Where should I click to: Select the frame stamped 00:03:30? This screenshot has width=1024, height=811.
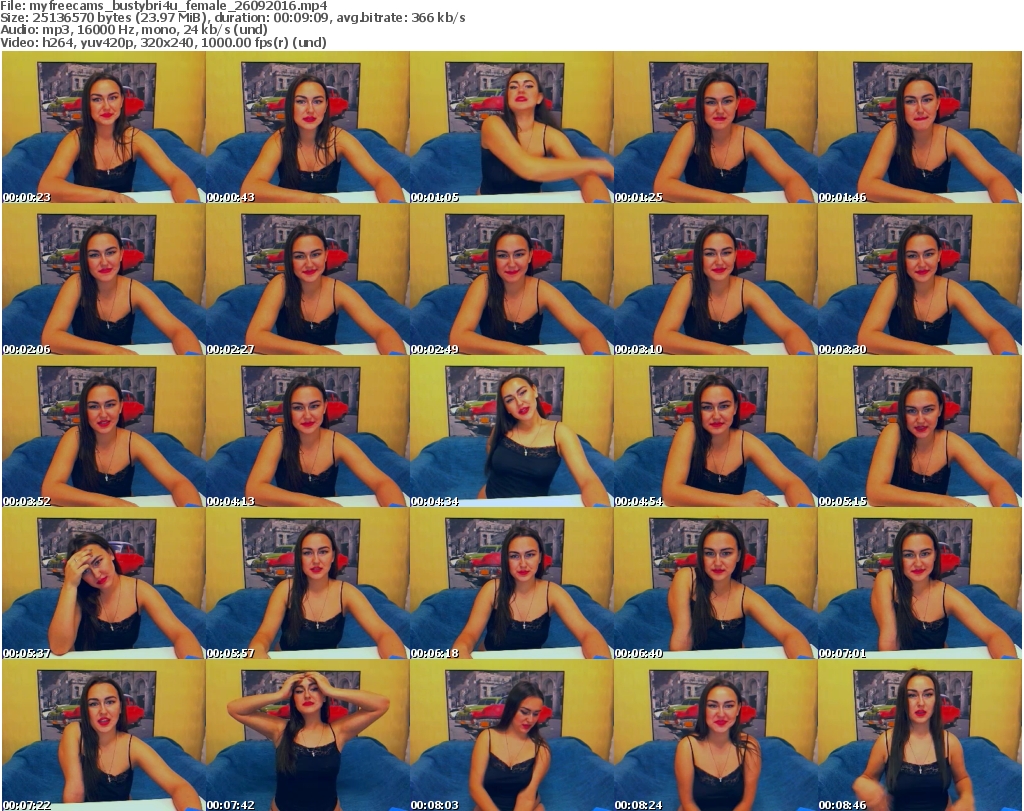click(x=919, y=279)
